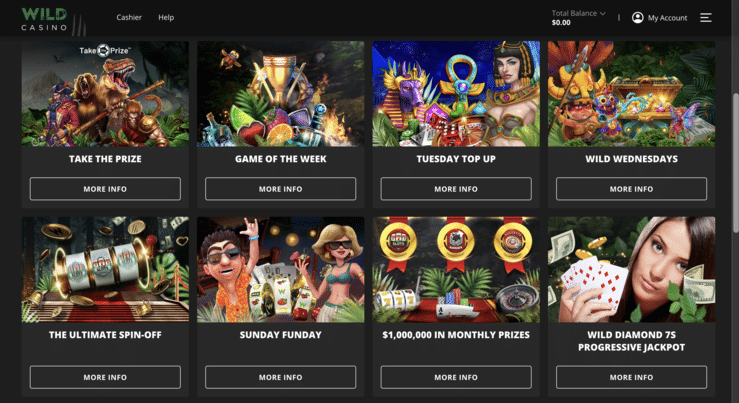
Task: Select the Tuesday Top Up Cleopatra image
Action: pos(456,94)
